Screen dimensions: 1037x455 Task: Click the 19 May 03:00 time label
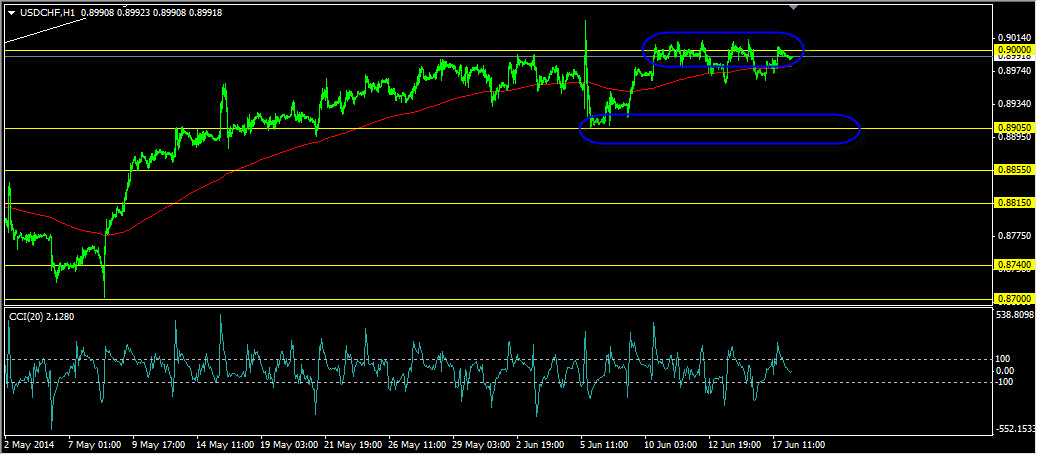(x=289, y=444)
